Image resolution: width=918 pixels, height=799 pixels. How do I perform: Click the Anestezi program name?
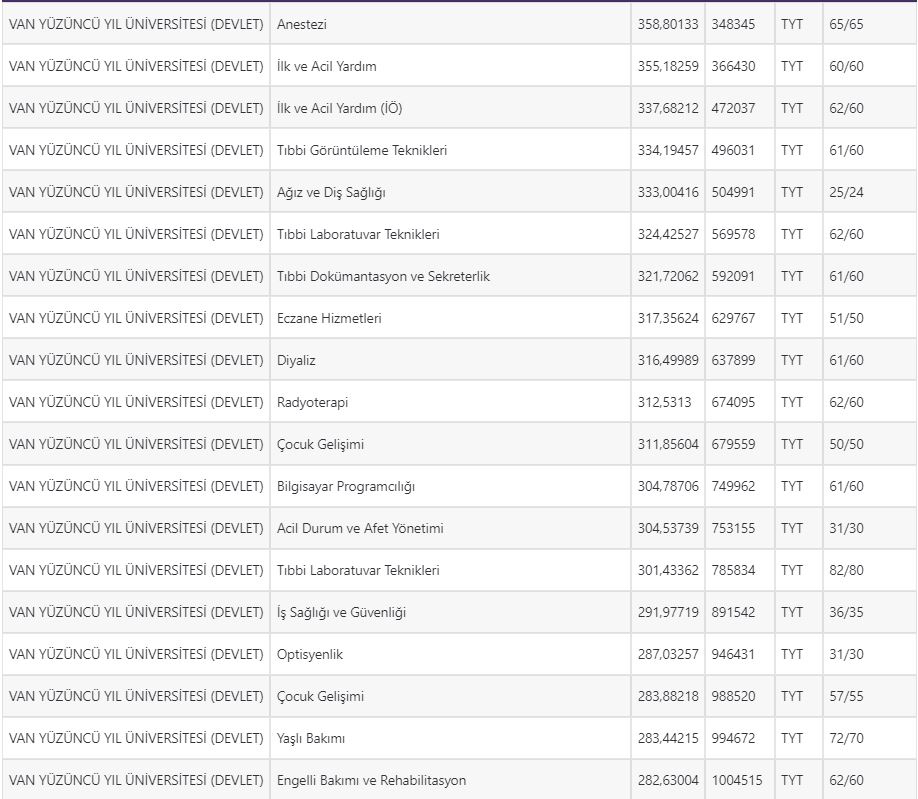point(302,25)
